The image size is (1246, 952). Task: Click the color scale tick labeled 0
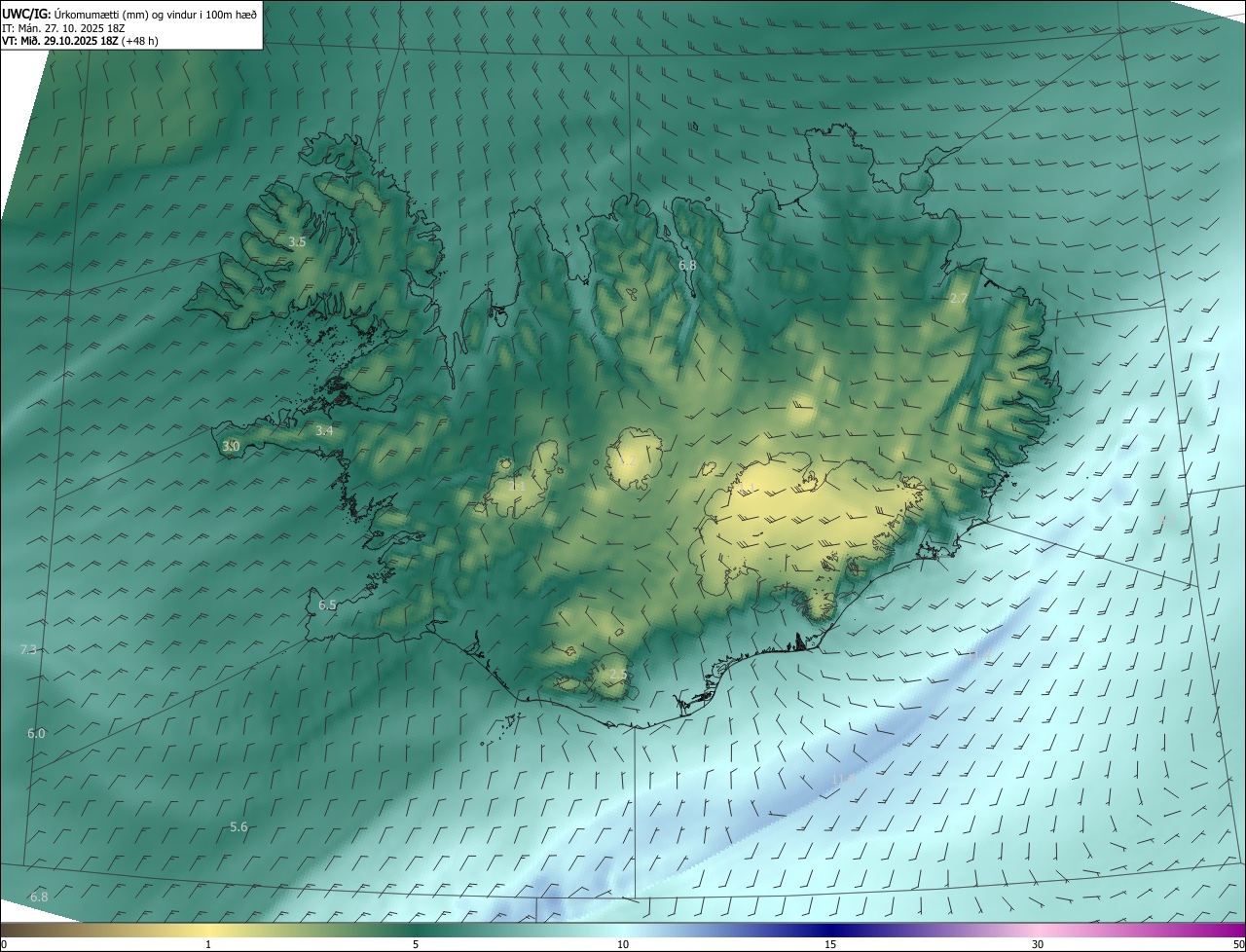click(4, 944)
